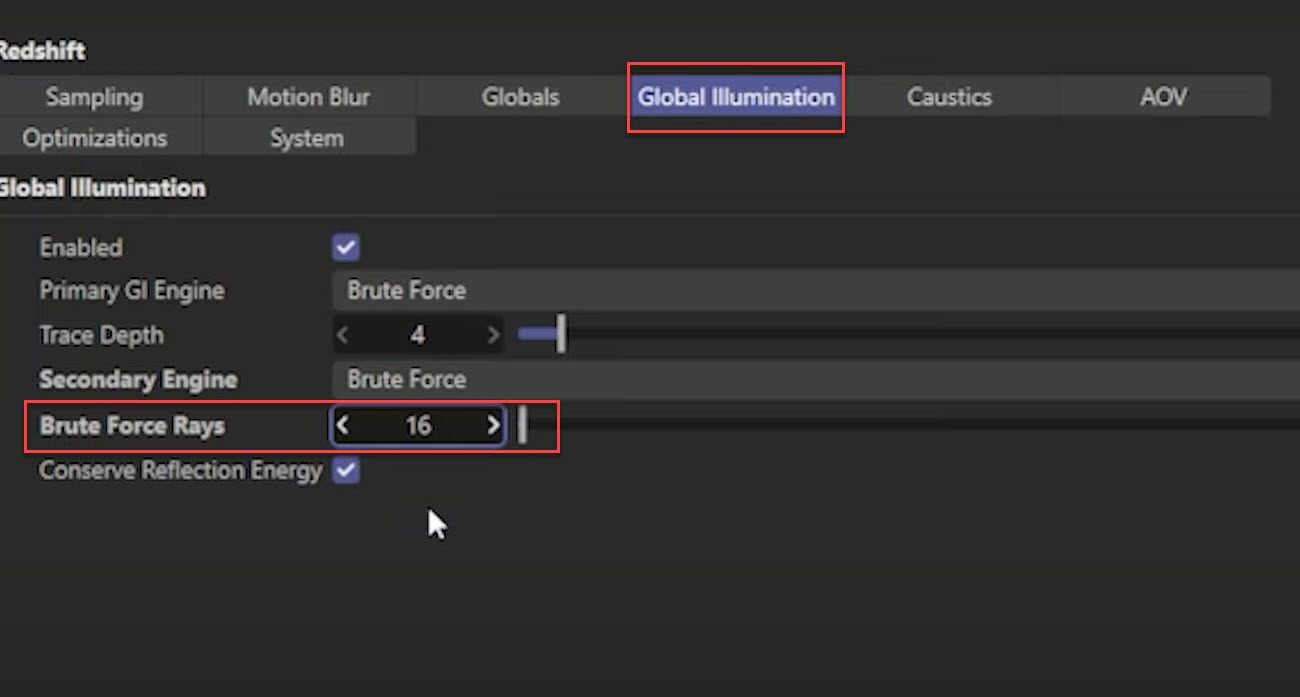Toggle Conserve Reflection Energy checkbox
The image size is (1300, 697).
tap(346, 470)
